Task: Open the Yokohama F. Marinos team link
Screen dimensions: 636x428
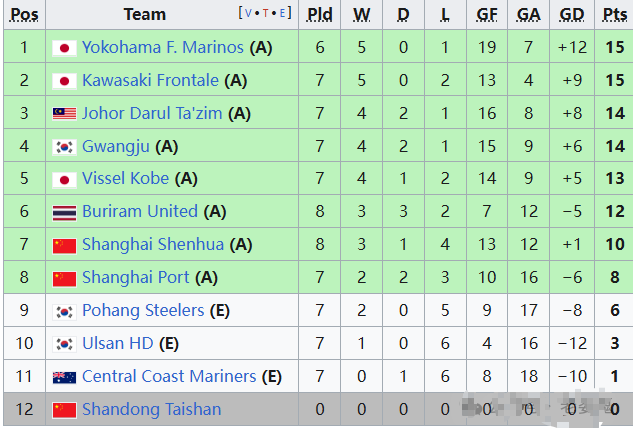Action: 162,48
